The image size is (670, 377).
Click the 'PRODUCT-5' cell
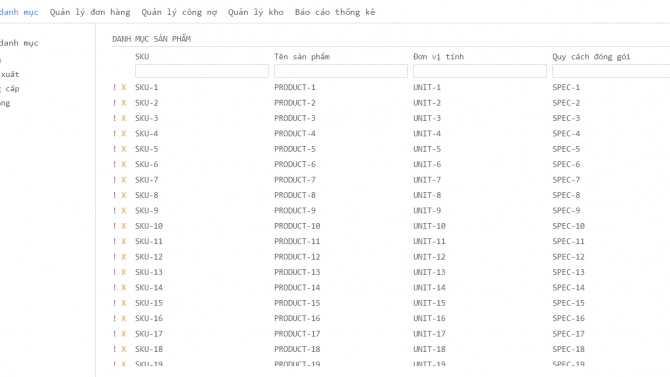(294, 149)
